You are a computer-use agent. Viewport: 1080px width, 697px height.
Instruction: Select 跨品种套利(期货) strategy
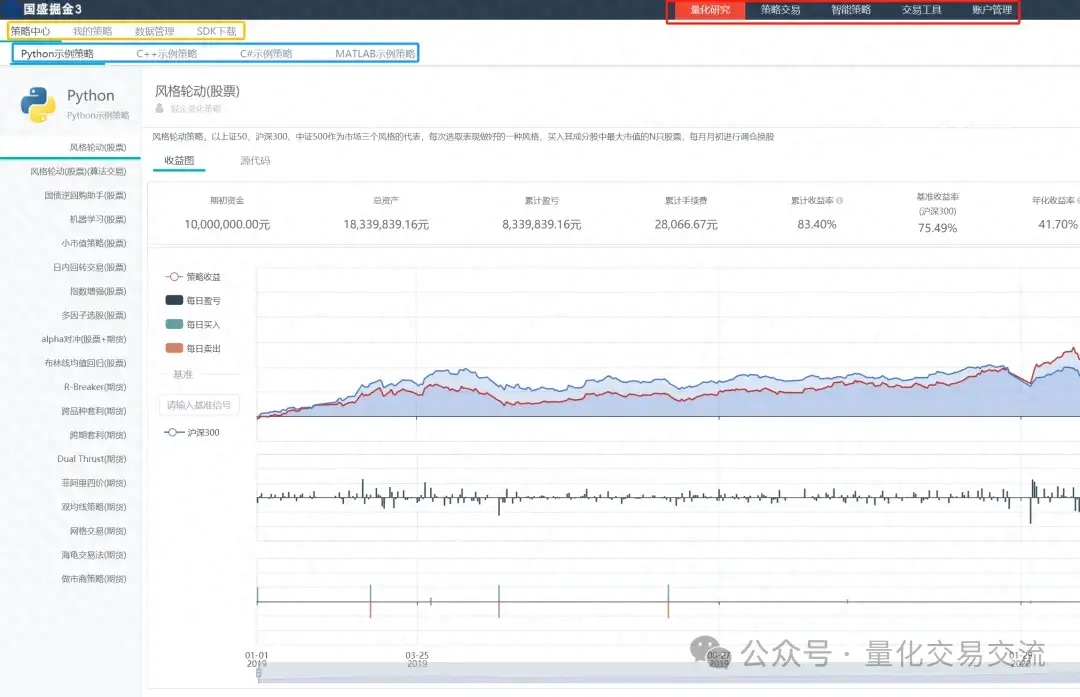pyautogui.click(x=94, y=411)
